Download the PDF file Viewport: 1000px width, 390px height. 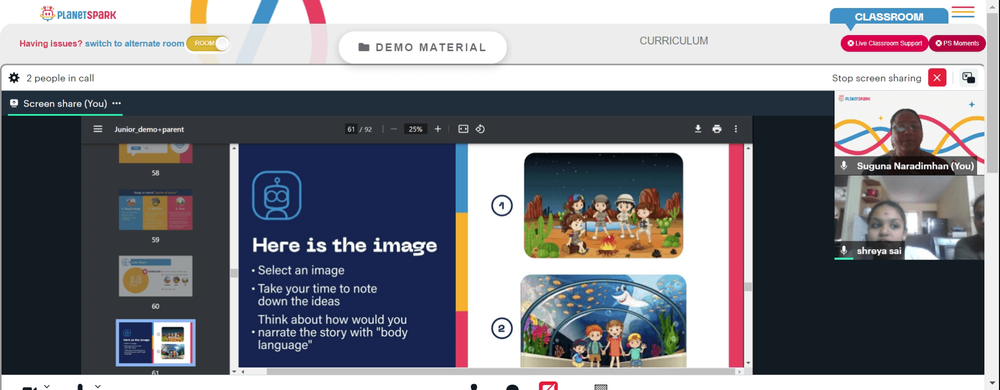coord(698,129)
